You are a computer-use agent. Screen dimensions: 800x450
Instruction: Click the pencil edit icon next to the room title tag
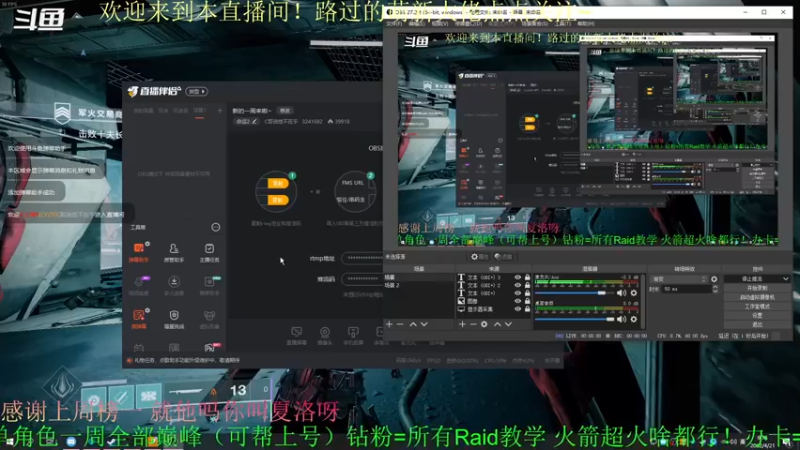254,121
